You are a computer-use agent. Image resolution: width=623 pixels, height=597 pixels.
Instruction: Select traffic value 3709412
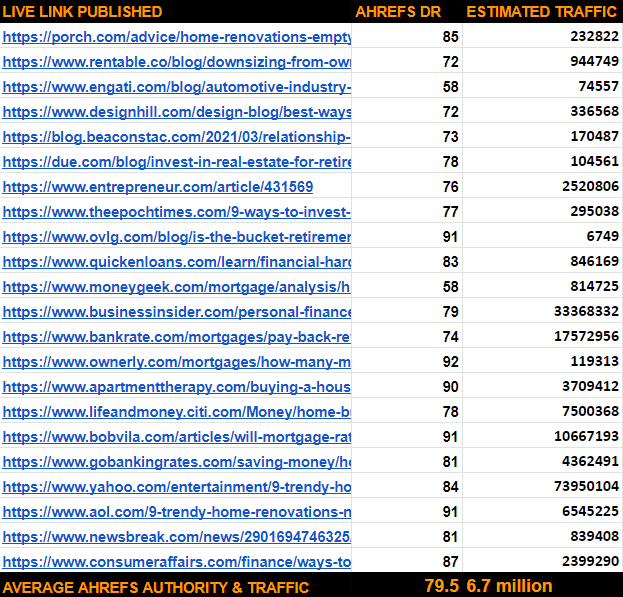tap(590, 387)
